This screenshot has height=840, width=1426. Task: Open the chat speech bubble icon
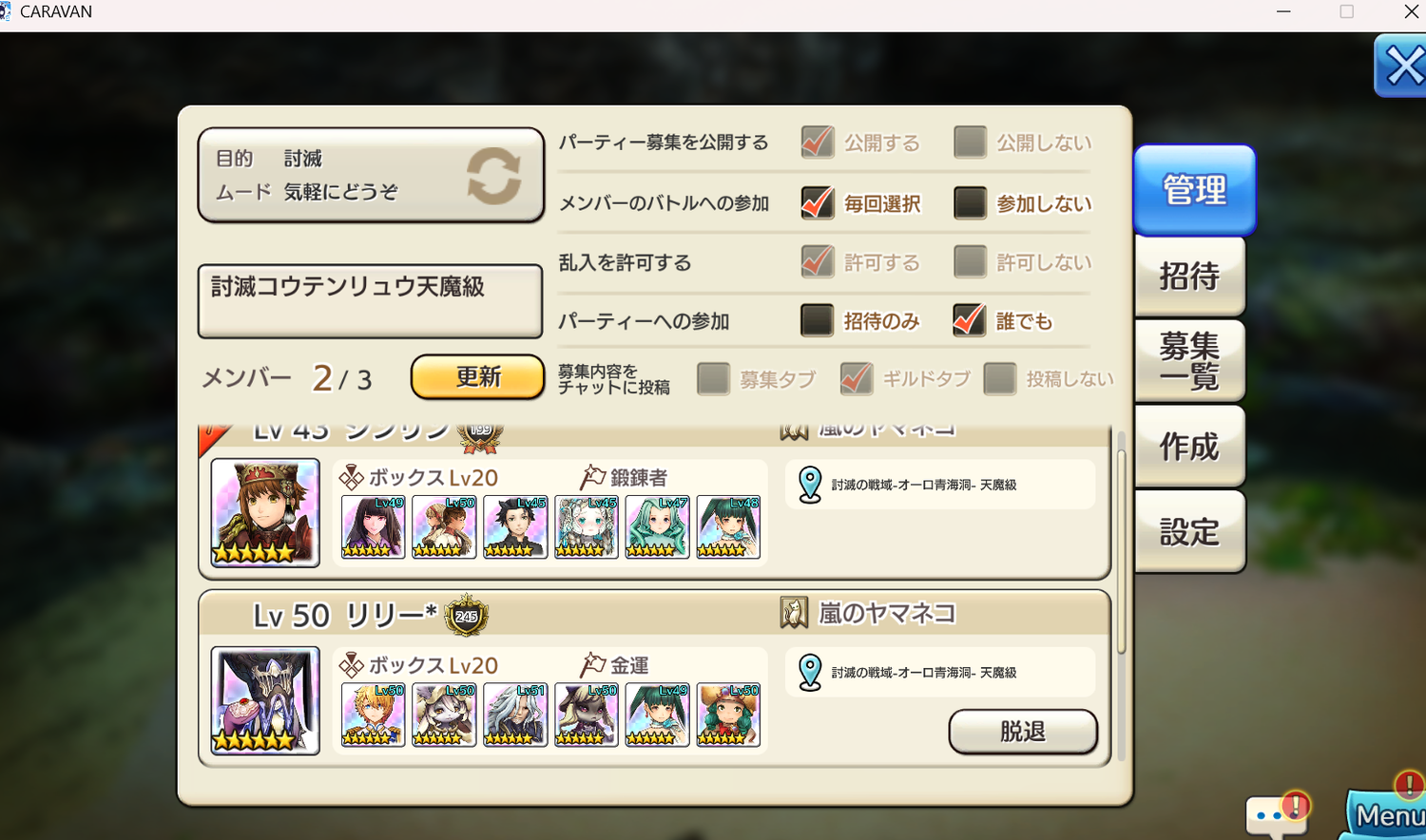pos(1277,813)
